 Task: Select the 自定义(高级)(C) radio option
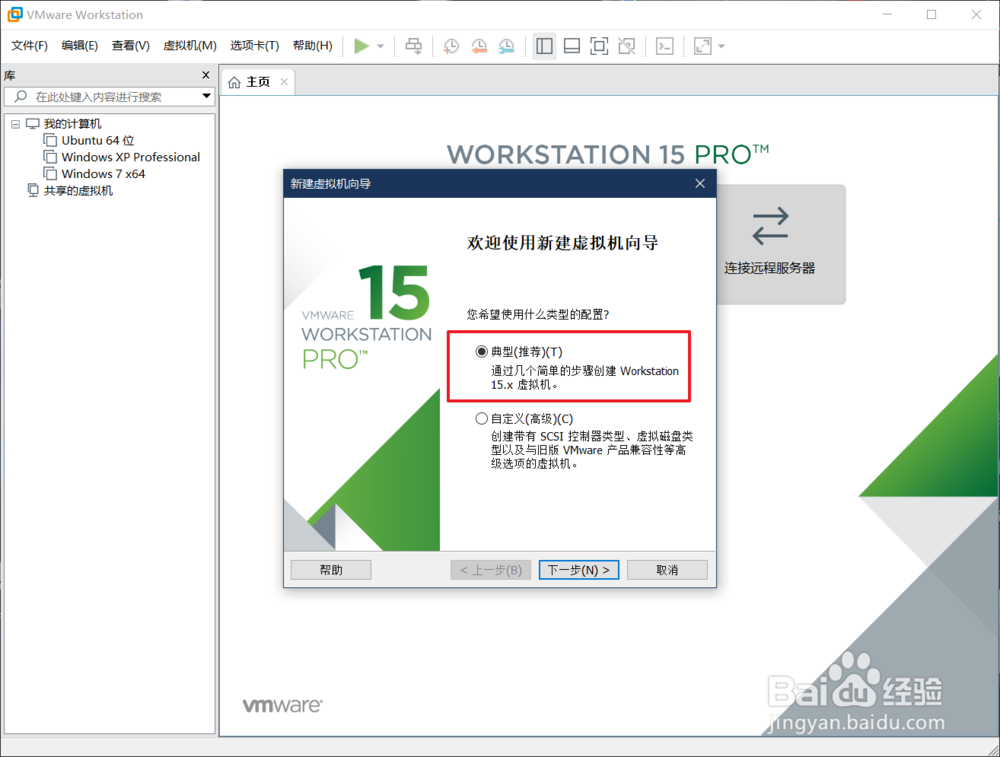tap(482, 419)
